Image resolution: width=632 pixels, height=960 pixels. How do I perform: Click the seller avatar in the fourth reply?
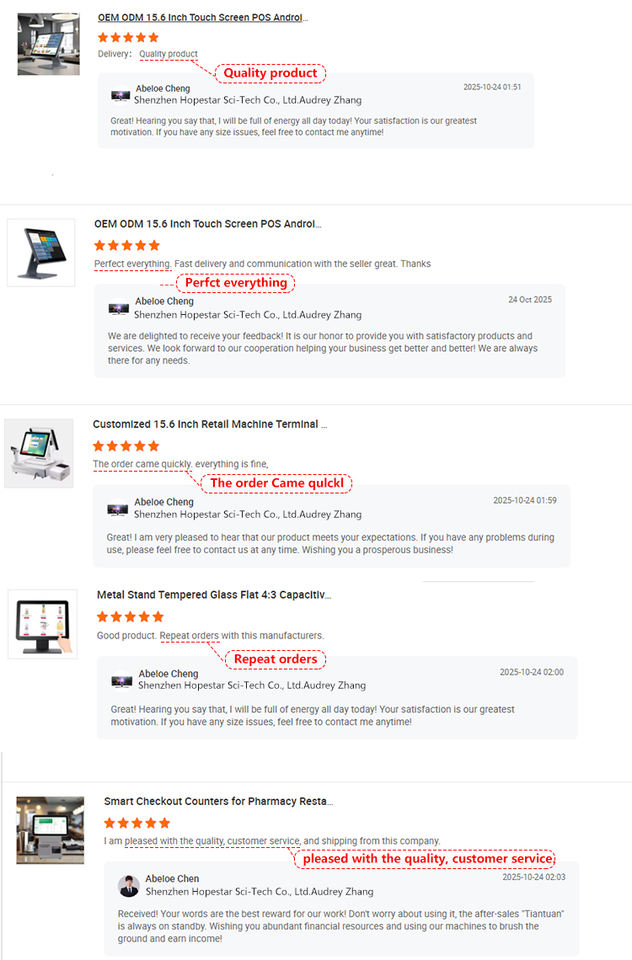(122, 681)
